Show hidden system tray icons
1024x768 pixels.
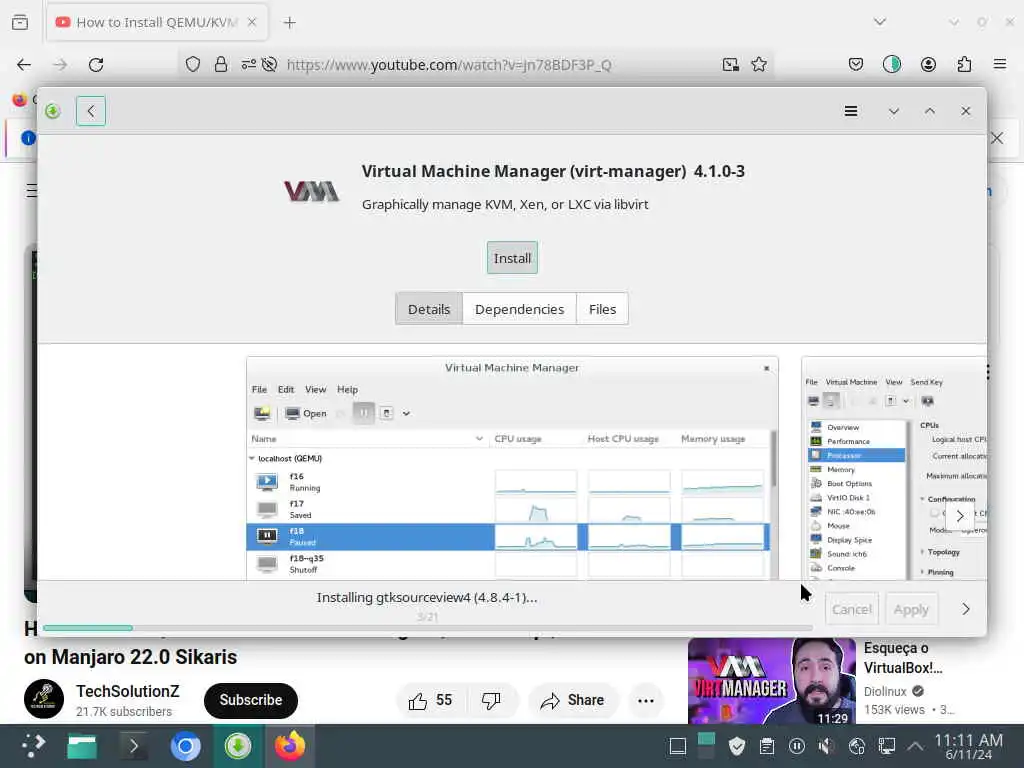(x=915, y=746)
